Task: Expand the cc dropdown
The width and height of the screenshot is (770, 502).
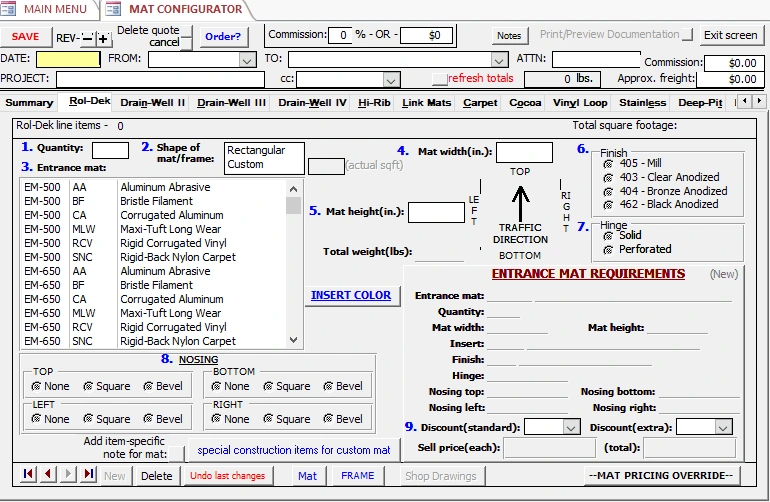Action: (x=391, y=80)
